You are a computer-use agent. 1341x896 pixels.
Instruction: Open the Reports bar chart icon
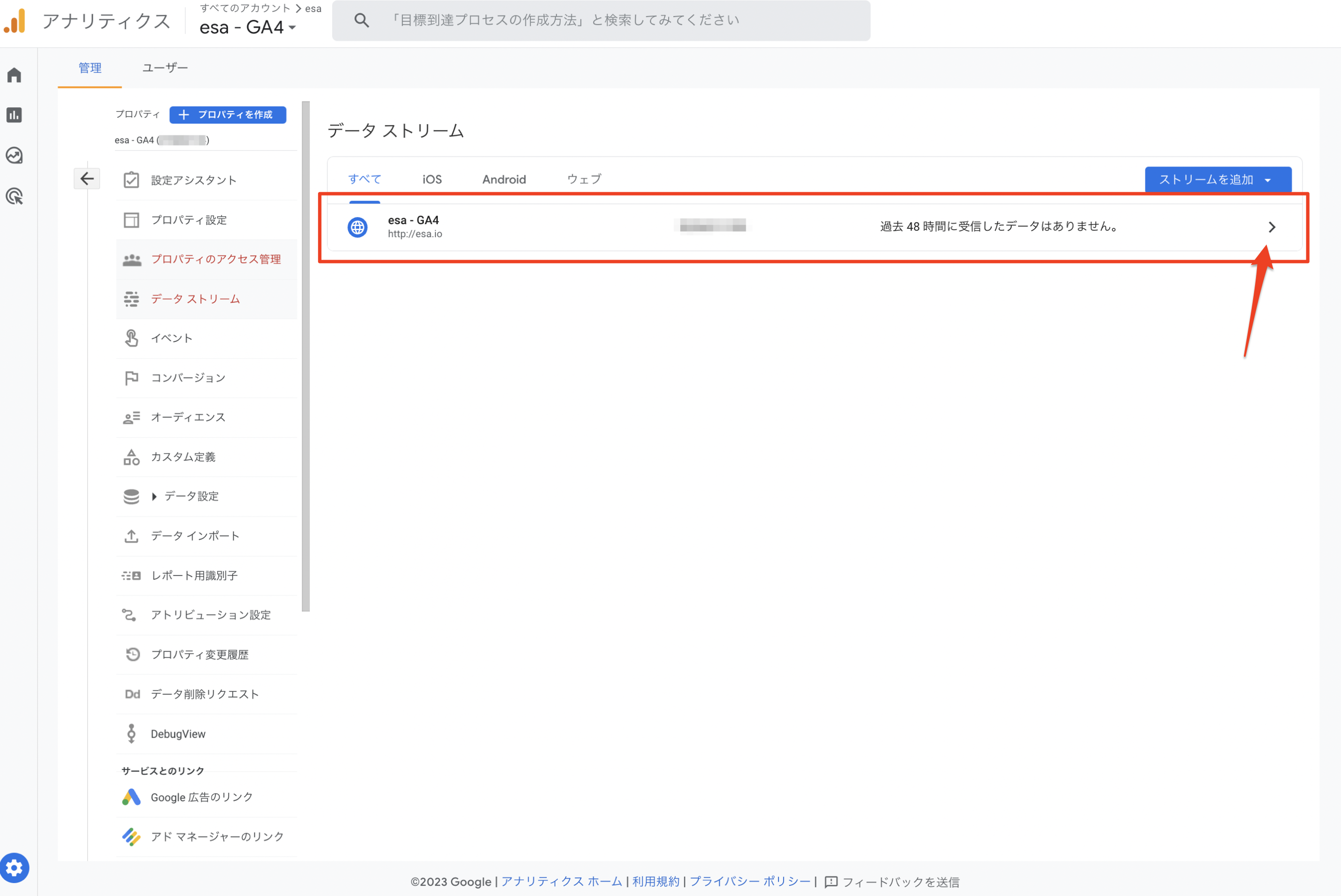coord(14,115)
